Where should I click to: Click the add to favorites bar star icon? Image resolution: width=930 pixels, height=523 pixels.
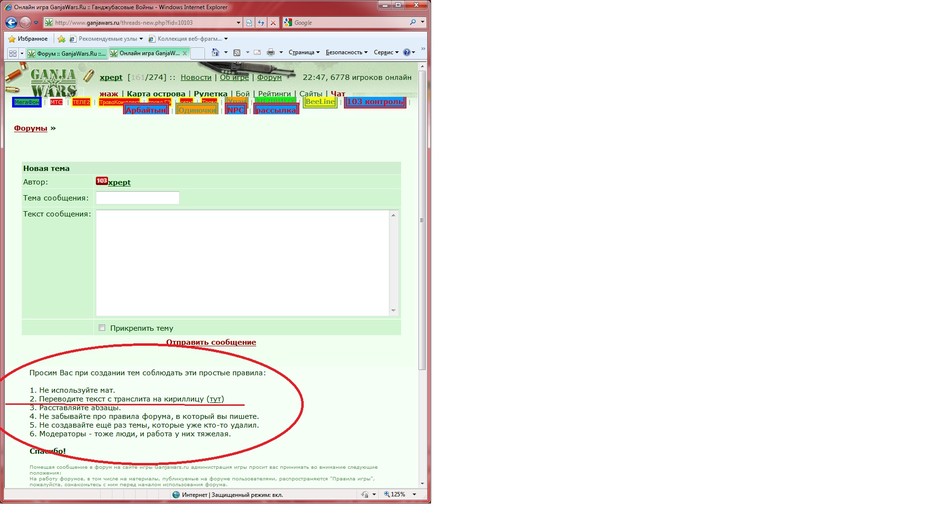pos(61,39)
